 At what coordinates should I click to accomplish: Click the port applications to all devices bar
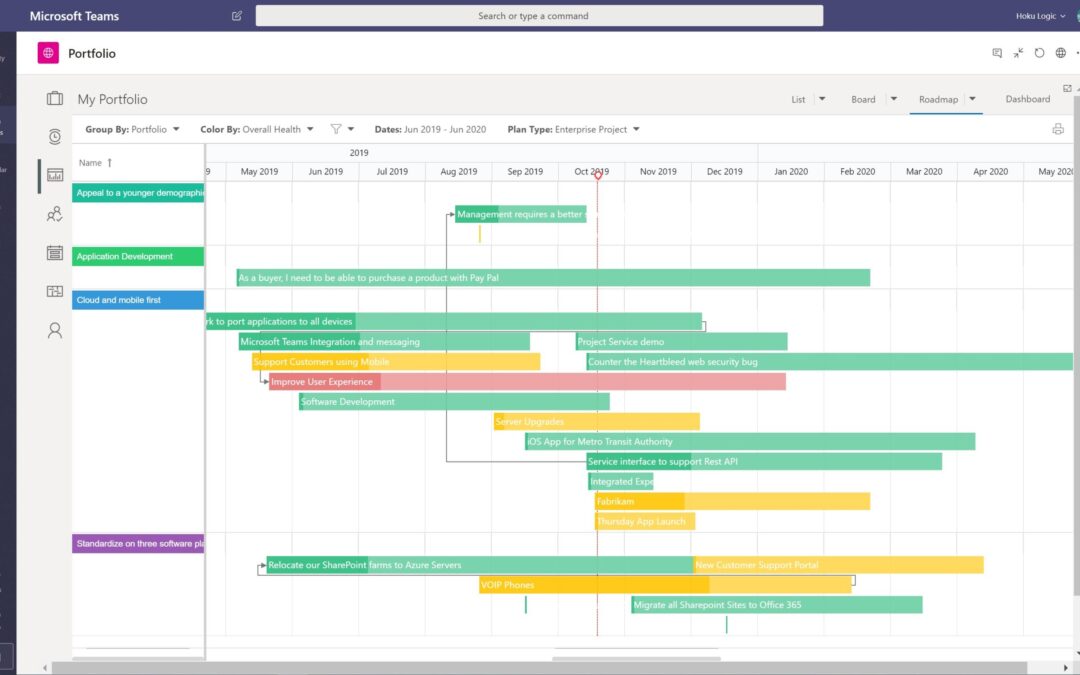454,321
